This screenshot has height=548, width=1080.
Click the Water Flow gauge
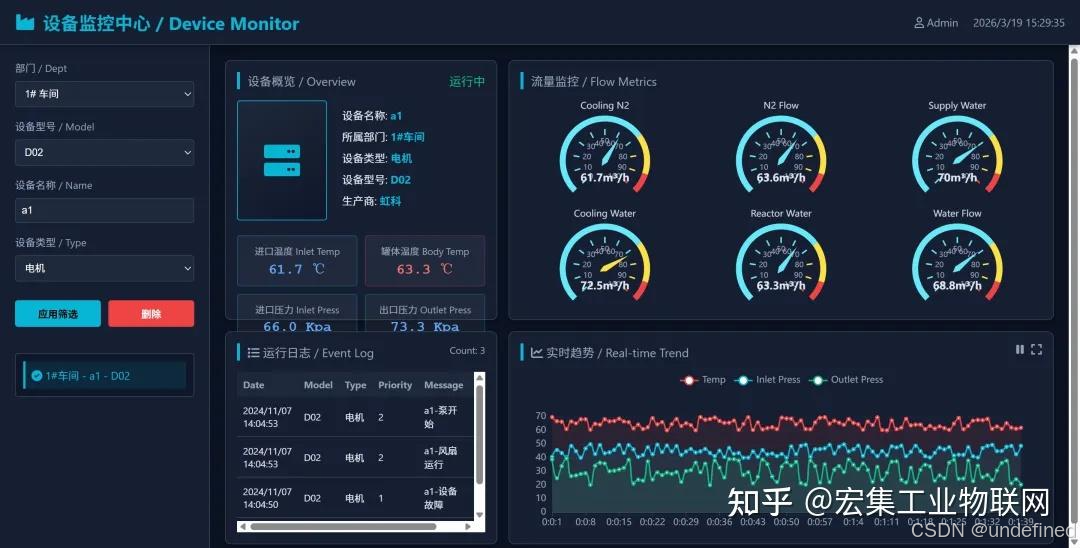(x=957, y=262)
